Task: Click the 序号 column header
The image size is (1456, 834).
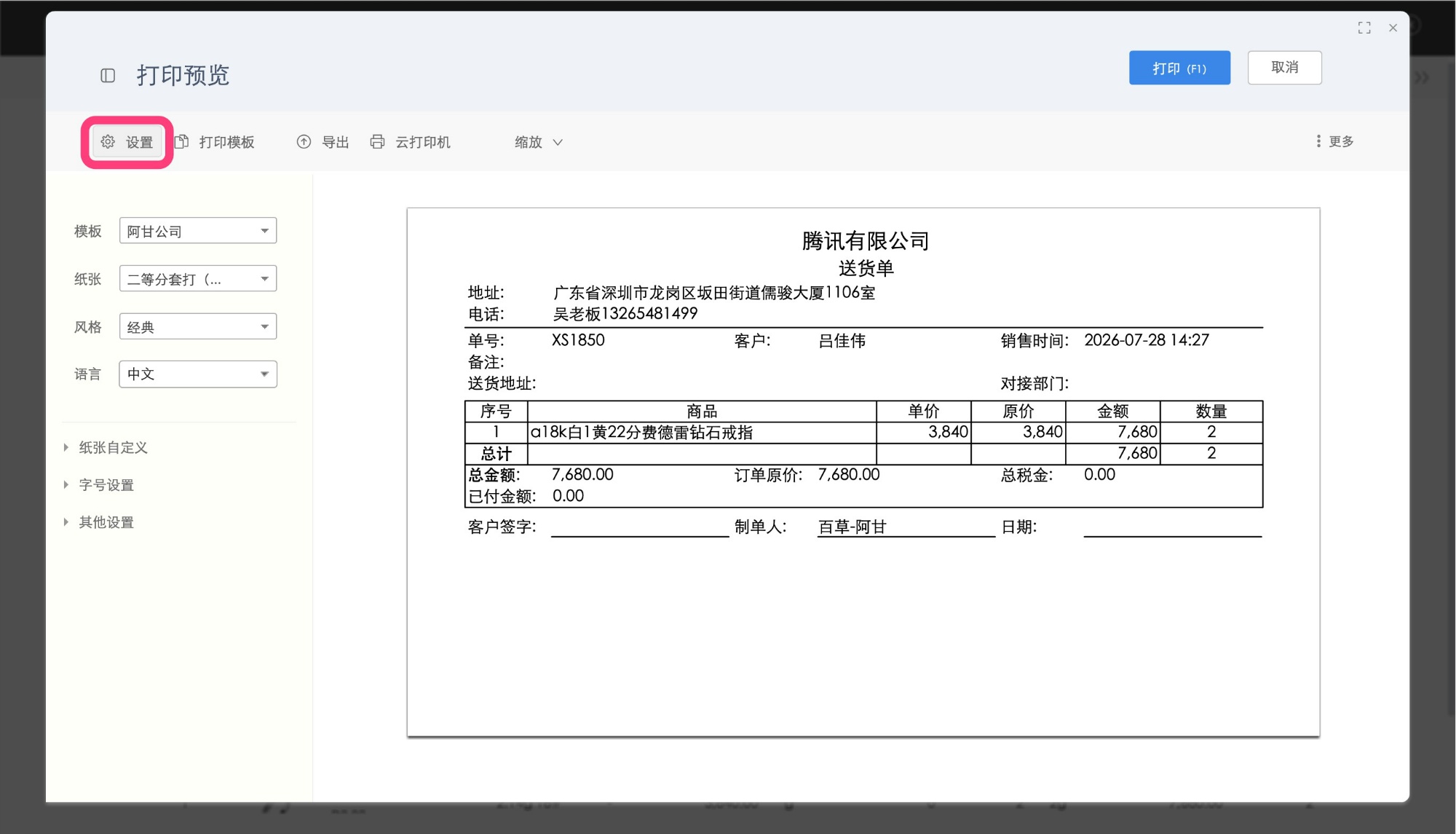Action: 496,412
